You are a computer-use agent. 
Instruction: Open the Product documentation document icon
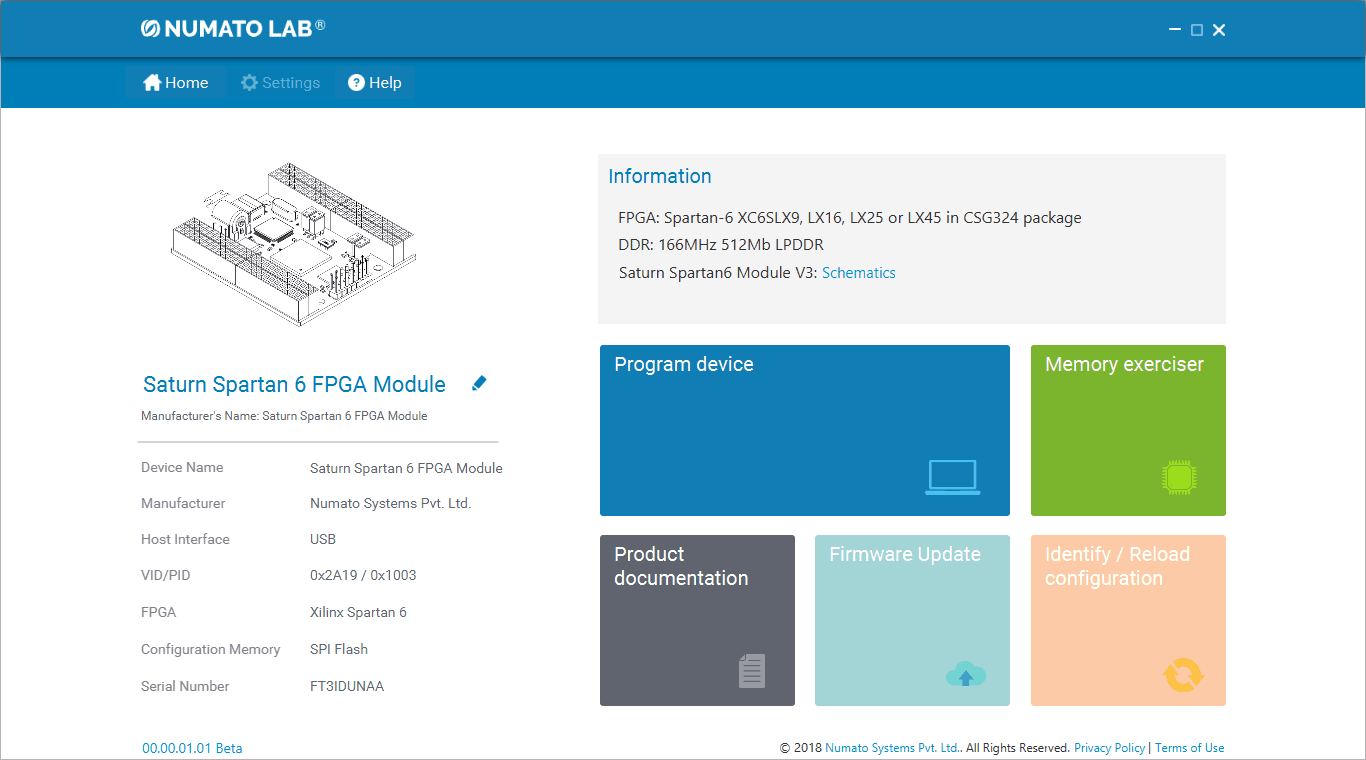pyautogui.click(x=750, y=670)
